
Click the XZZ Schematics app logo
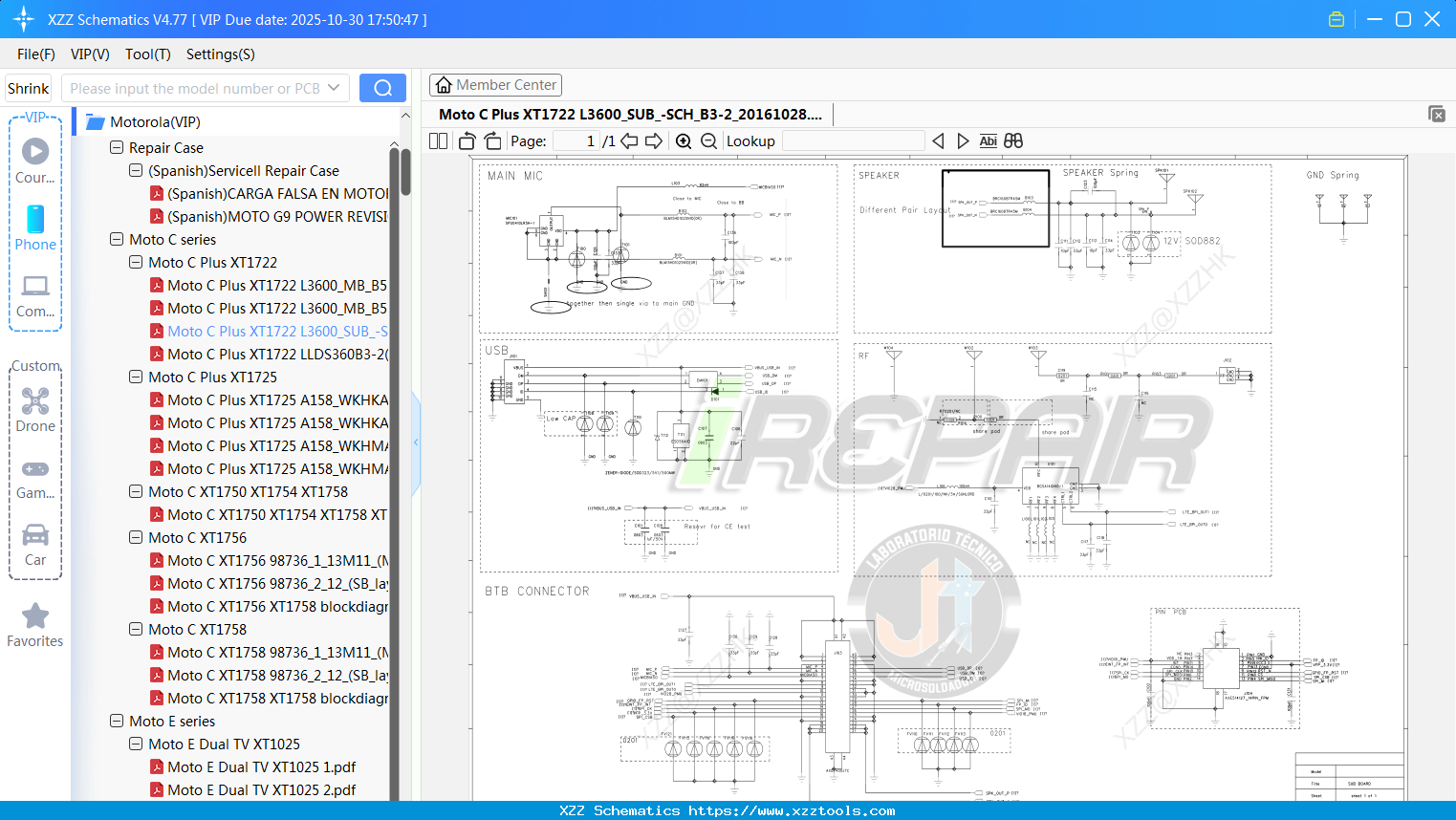point(23,19)
